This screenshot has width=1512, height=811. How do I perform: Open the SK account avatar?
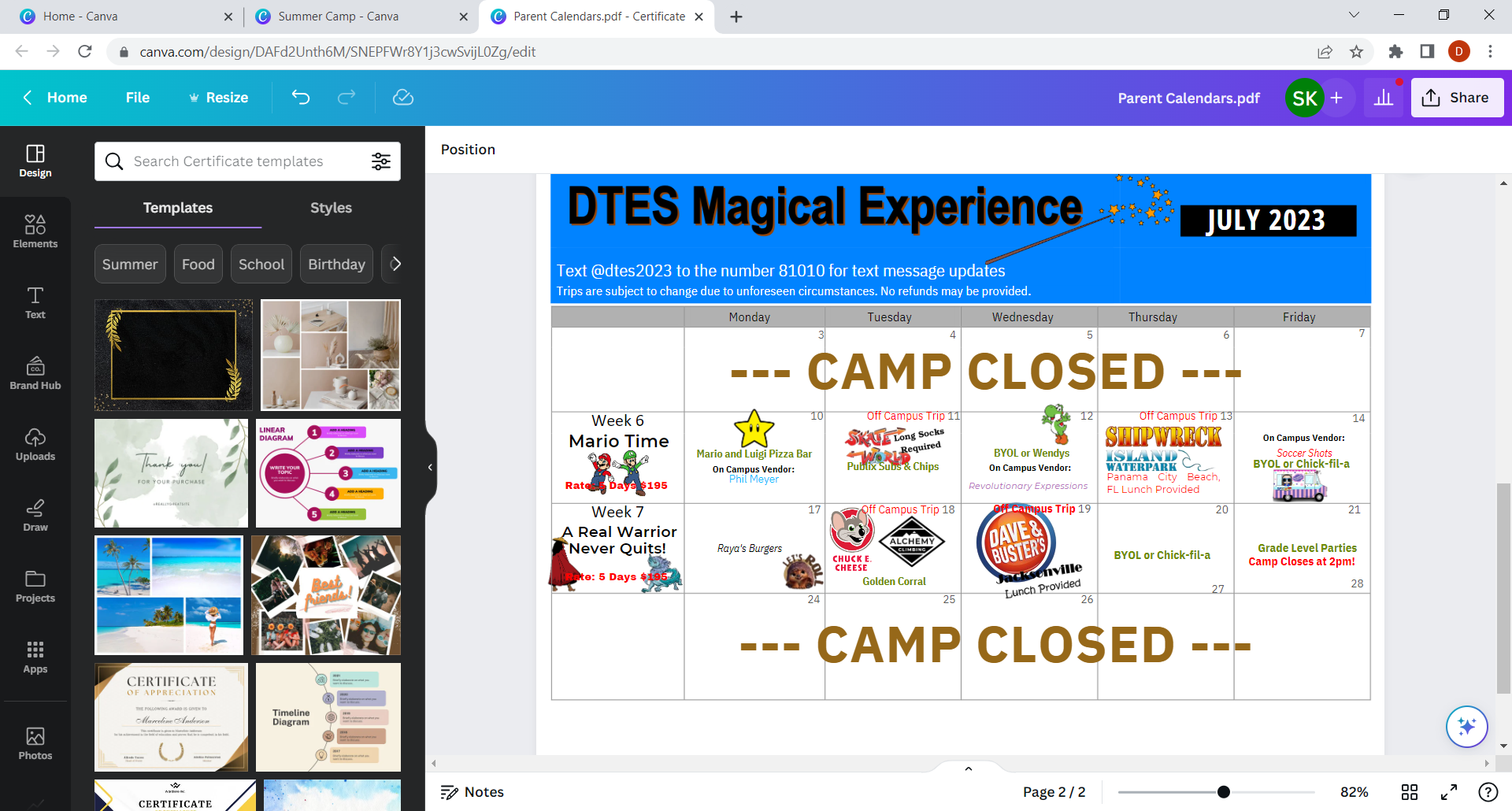[x=1304, y=98]
